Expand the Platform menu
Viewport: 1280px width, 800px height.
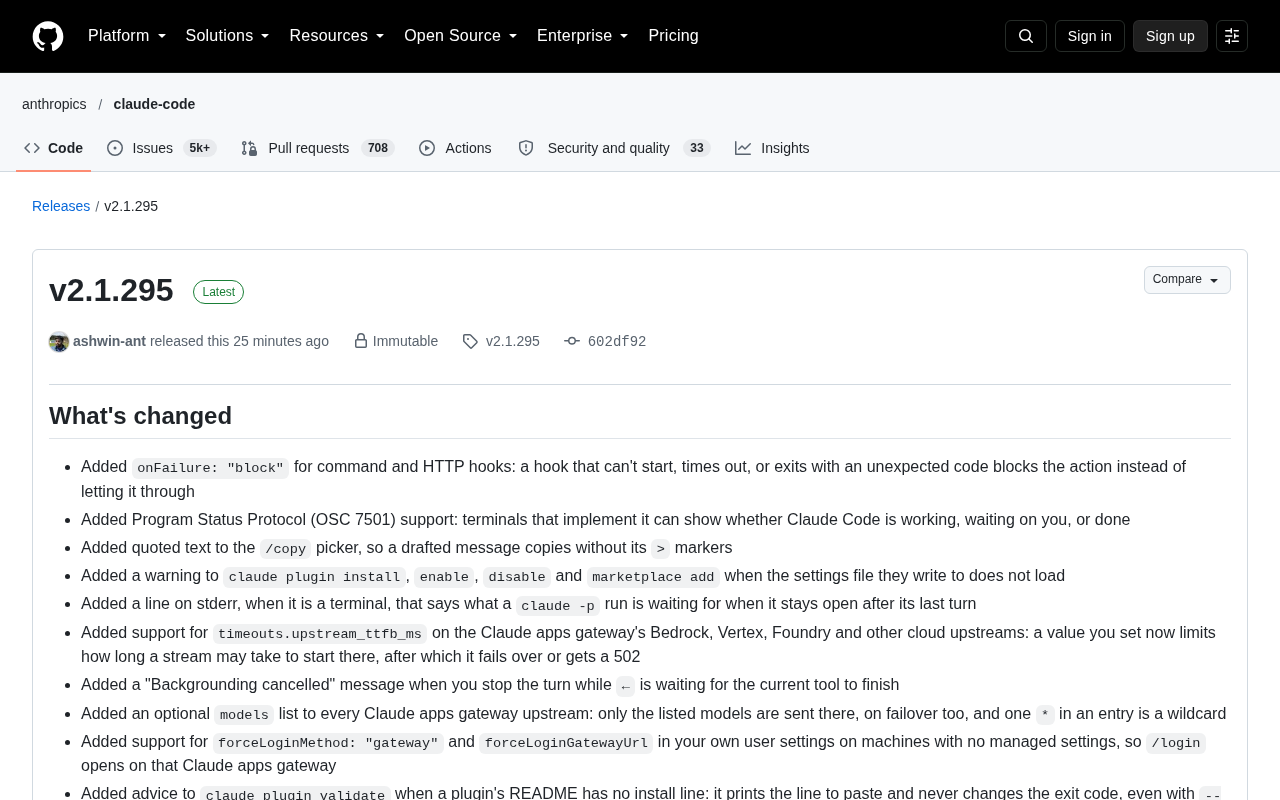[x=127, y=36]
